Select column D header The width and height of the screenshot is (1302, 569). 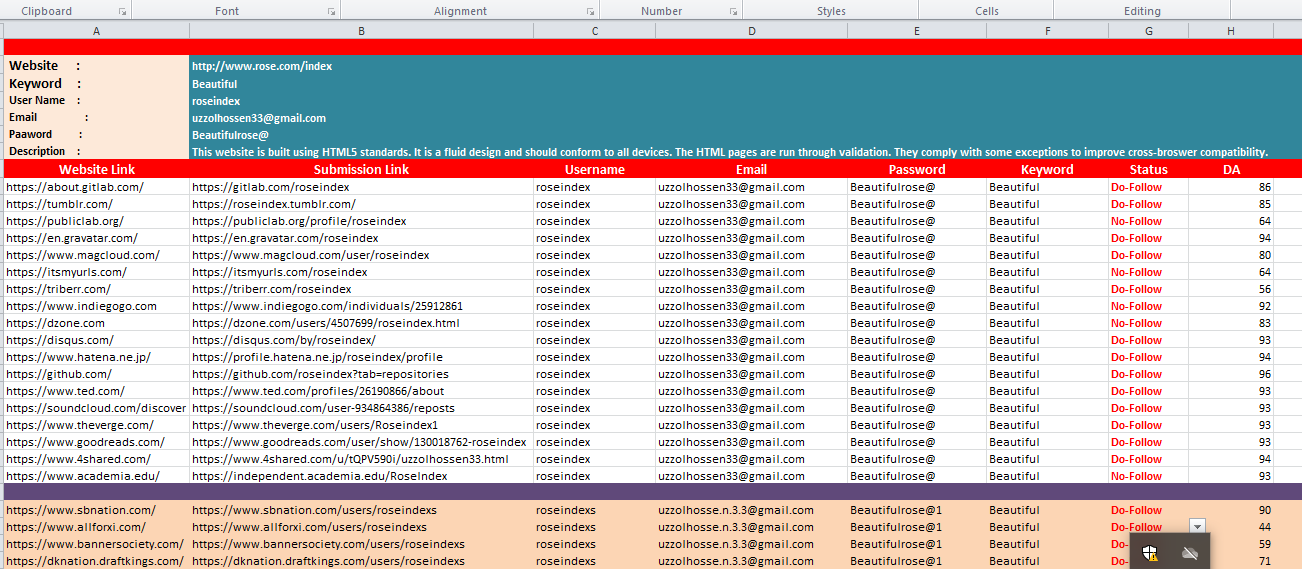(751, 31)
